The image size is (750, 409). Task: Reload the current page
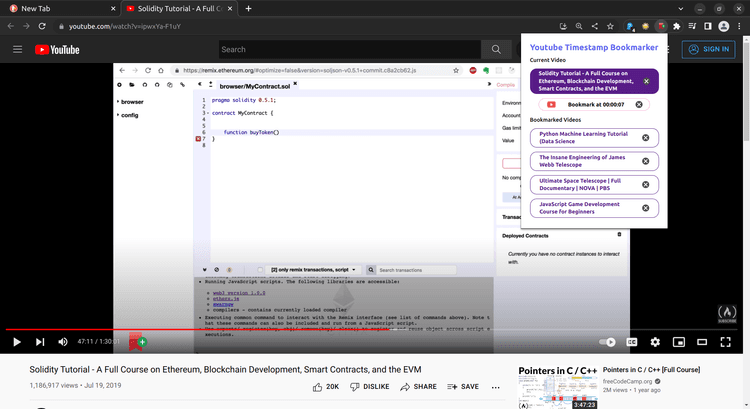point(42,26)
